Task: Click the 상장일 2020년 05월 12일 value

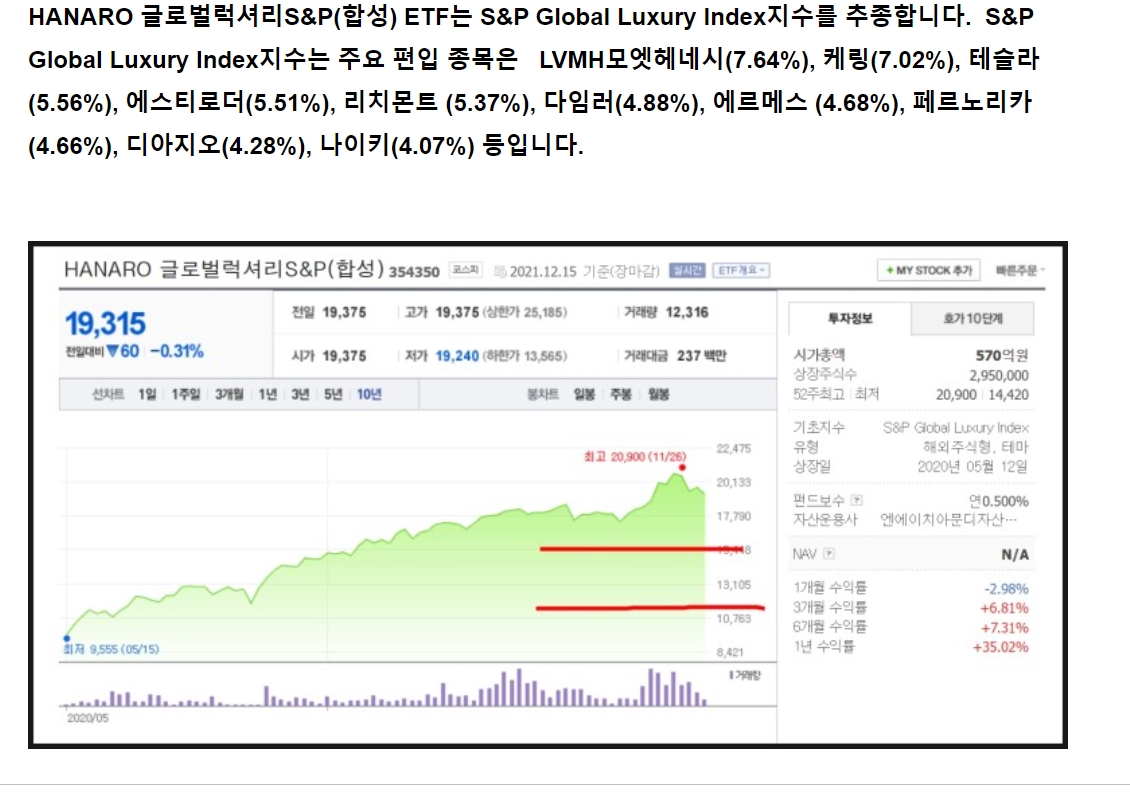Action: (973, 466)
